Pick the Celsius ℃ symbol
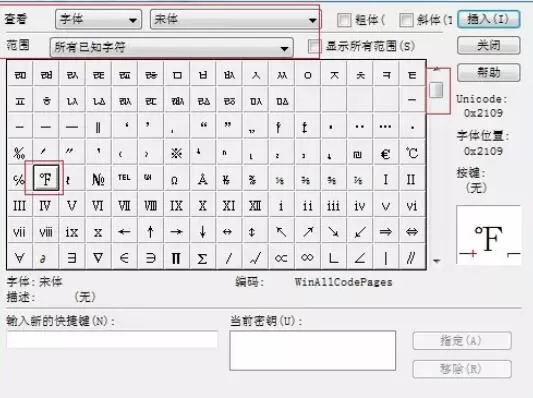This screenshot has width=533, height=398. [412, 153]
